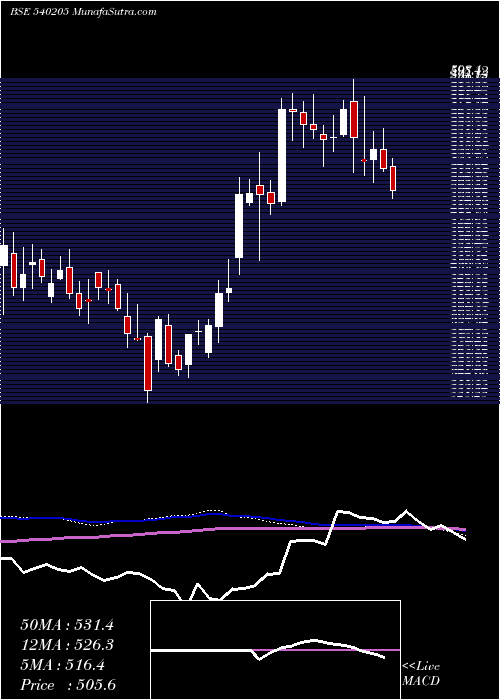Click the Price : 505.6 value
Image resolution: width=500 pixels, height=700 pixels.
pos(68,685)
